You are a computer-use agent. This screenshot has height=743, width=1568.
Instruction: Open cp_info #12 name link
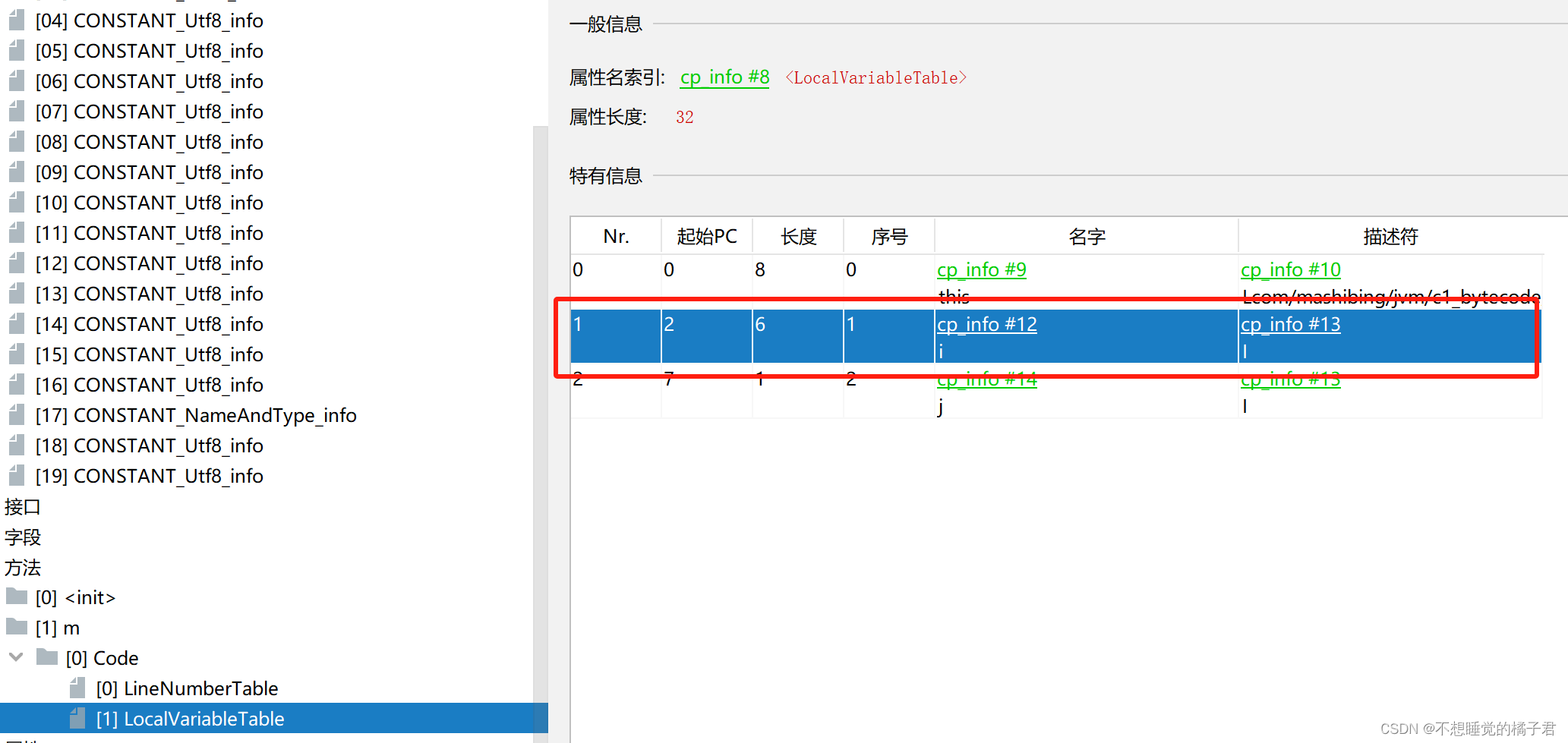pyautogui.click(x=986, y=324)
